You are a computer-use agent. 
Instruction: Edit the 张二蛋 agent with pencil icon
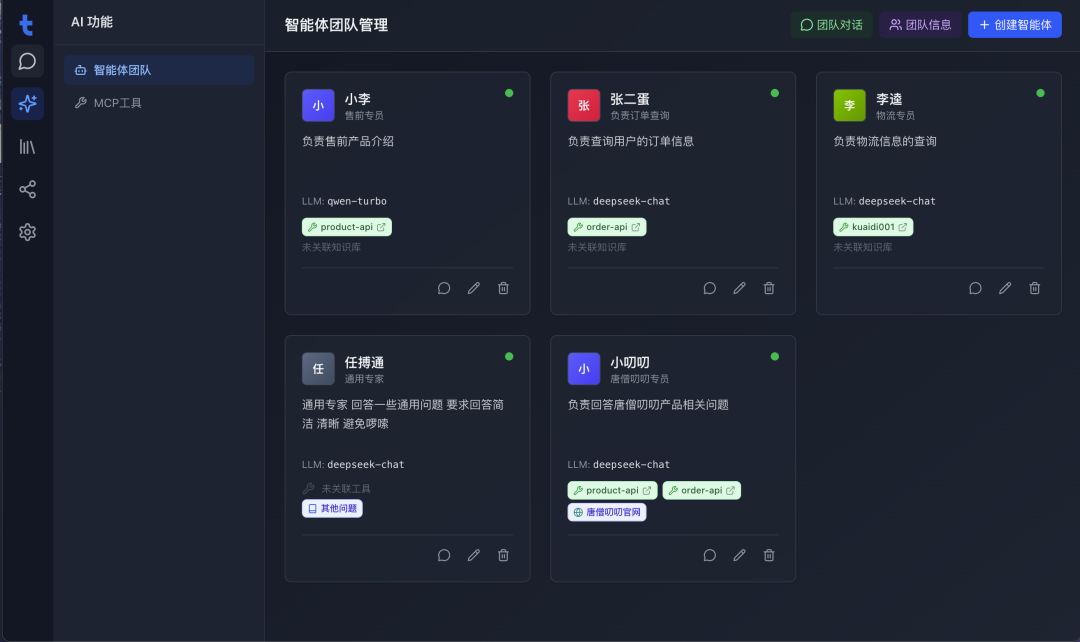pos(739,288)
